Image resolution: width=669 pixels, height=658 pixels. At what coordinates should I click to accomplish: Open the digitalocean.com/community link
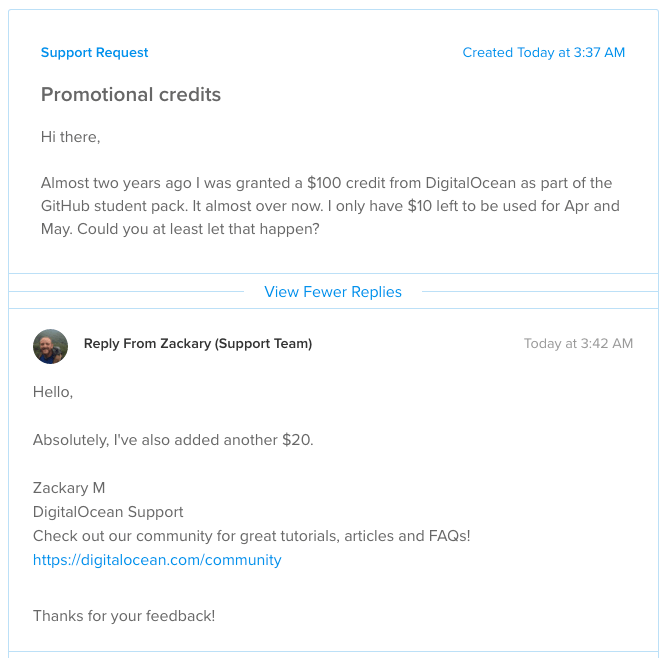point(157,560)
